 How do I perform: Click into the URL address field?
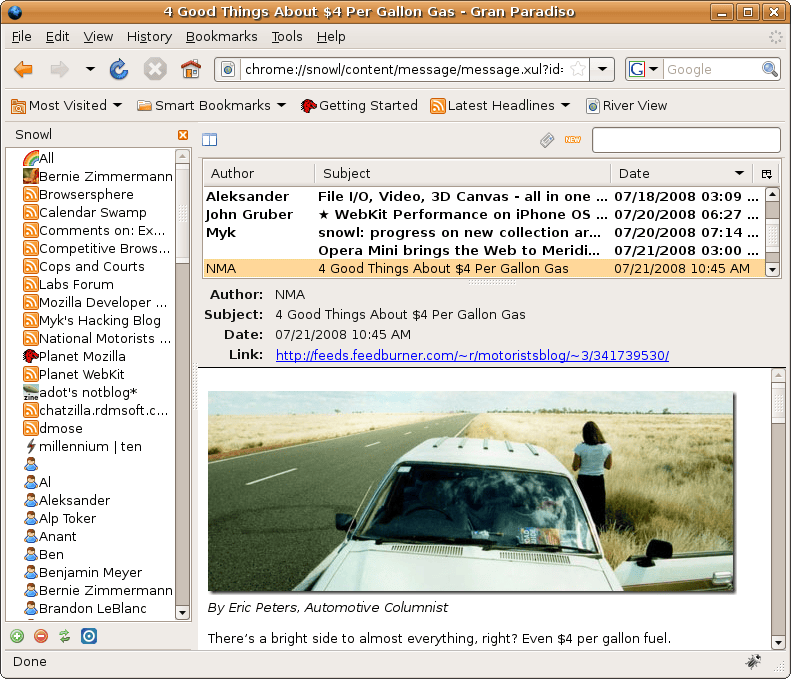[404, 69]
